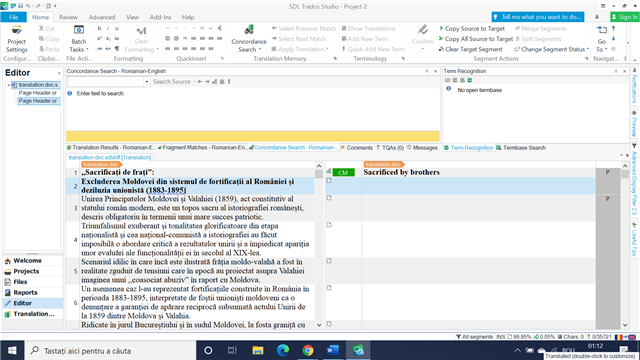Switch to the Add-Ins ribbon tab
The width and height of the screenshot is (640, 360).
160,17
